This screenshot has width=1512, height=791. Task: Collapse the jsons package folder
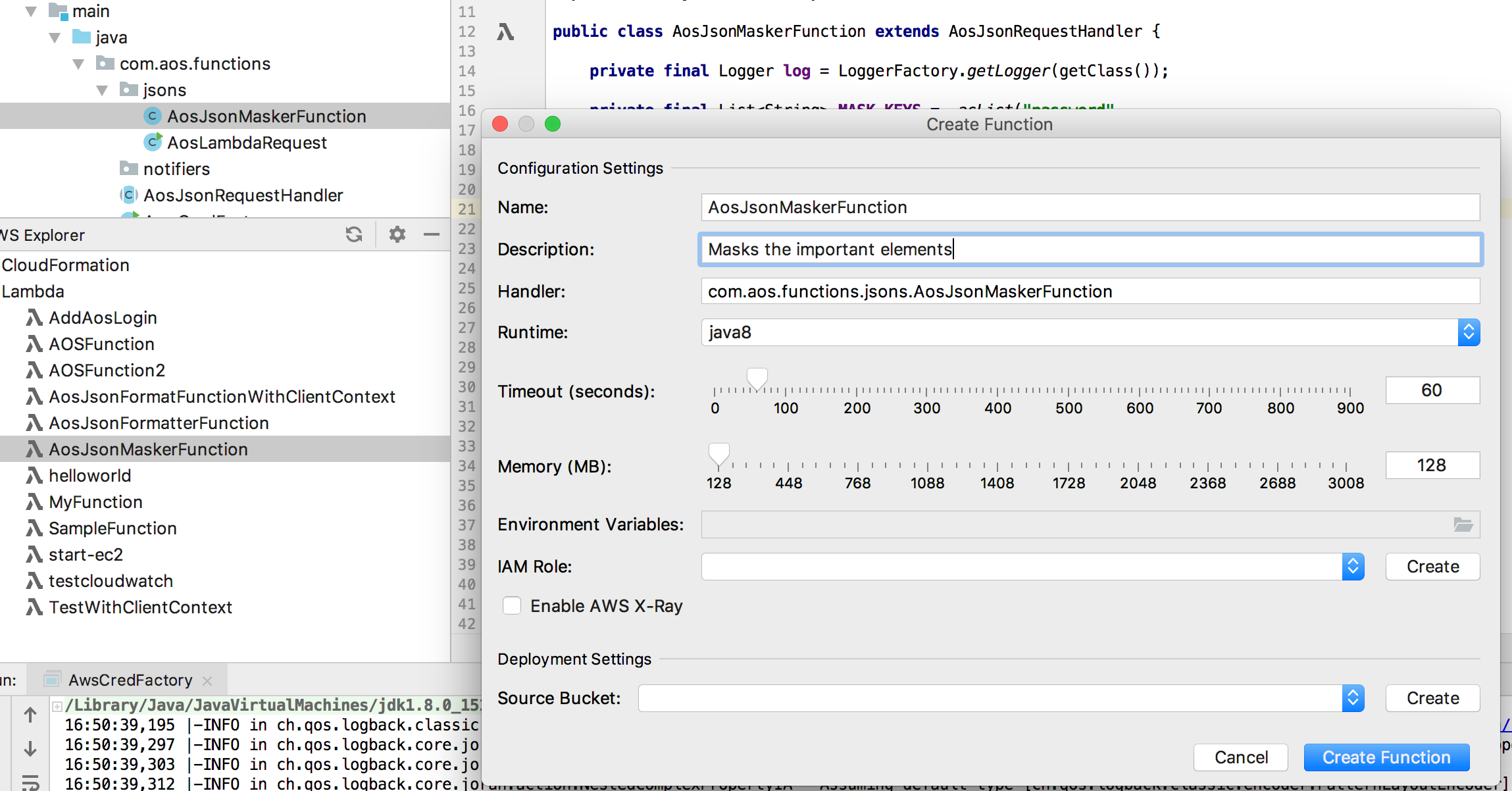click(102, 90)
